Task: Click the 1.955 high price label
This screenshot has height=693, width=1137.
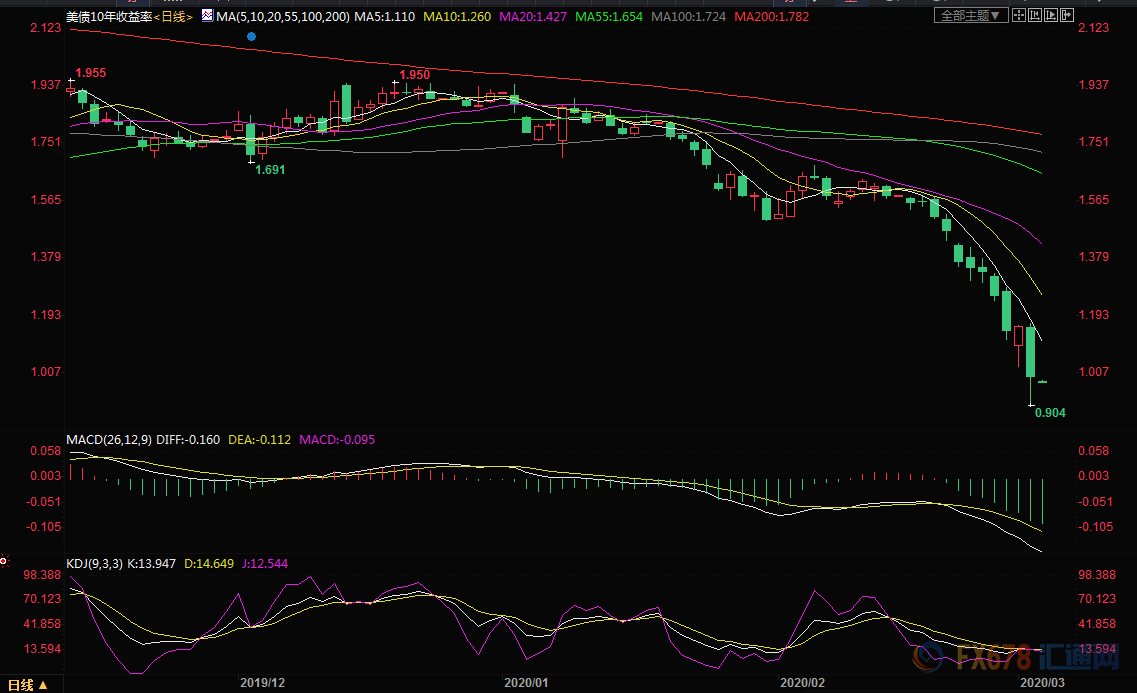Action: pos(91,73)
